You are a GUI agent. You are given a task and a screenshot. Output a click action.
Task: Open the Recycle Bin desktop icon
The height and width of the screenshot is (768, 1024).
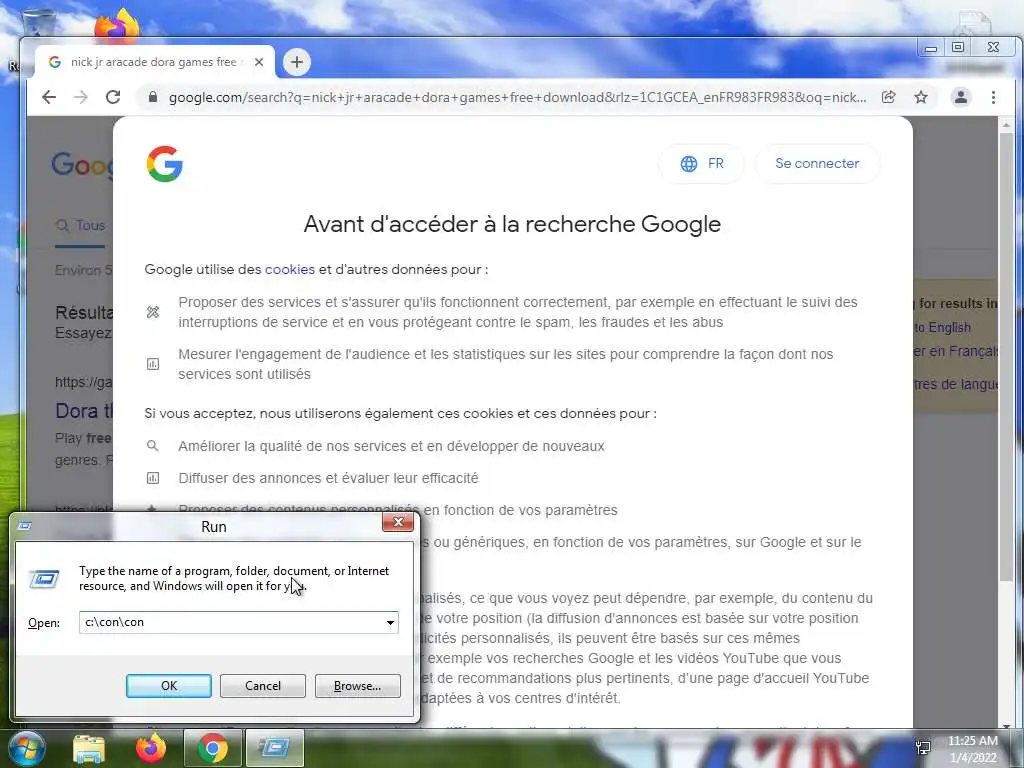[x=38, y=24]
